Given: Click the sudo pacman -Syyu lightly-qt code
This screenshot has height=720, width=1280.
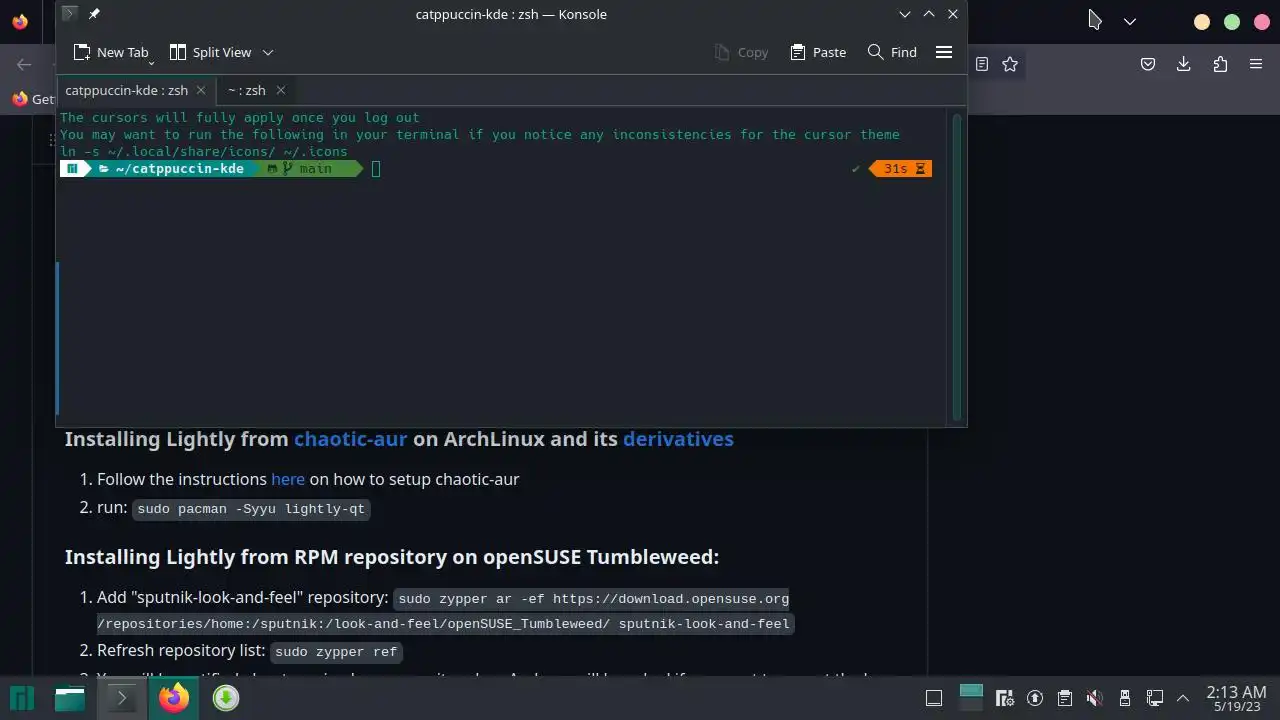Looking at the screenshot, I should pyautogui.click(x=251, y=509).
